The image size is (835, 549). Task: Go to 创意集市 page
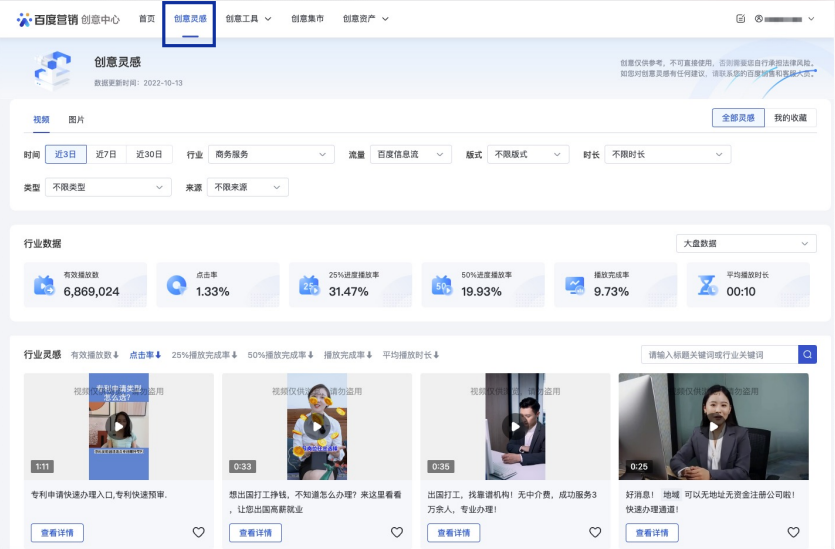[x=307, y=19]
